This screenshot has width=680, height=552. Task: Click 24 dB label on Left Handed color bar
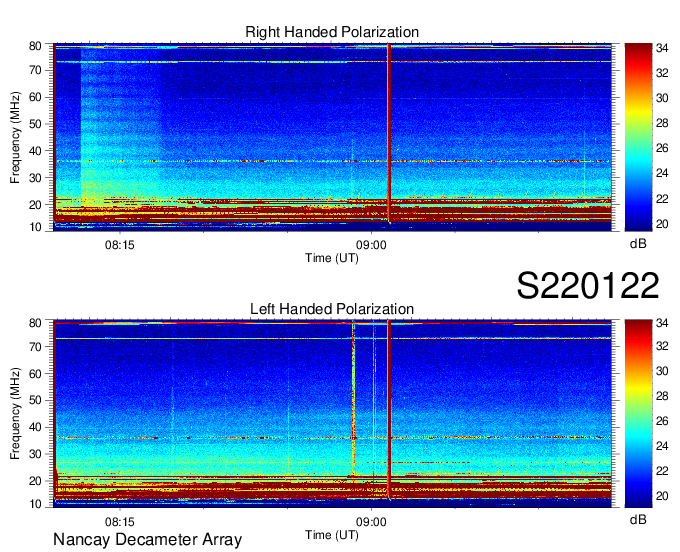pyautogui.click(x=662, y=446)
